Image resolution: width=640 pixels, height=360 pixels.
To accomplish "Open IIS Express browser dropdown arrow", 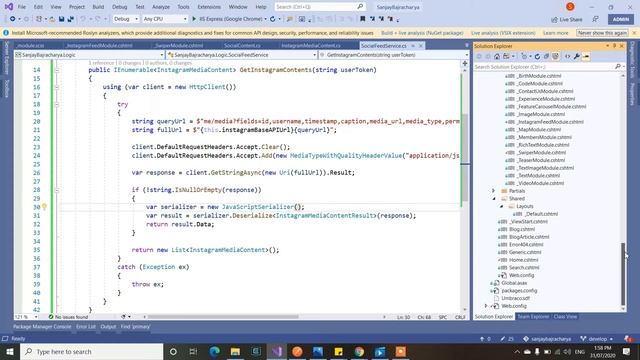I will [x=266, y=19].
